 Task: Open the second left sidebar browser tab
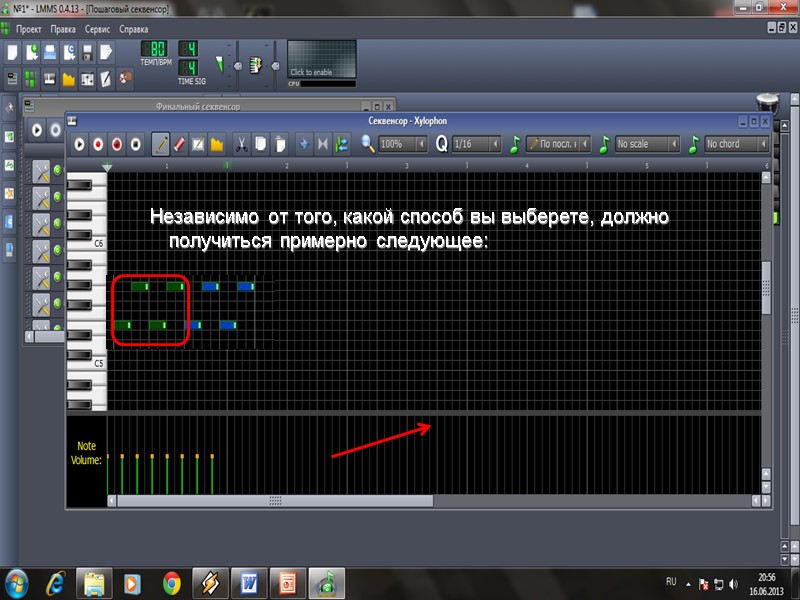point(9,137)
